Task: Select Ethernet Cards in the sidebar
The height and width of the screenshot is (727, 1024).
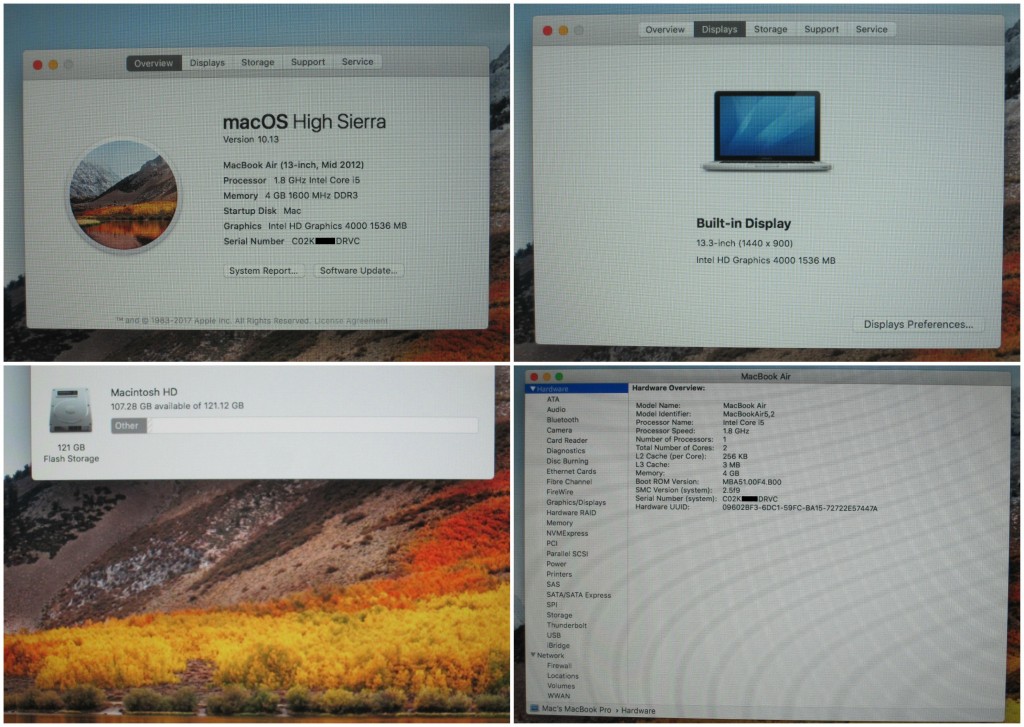Action: click(571, 472)
